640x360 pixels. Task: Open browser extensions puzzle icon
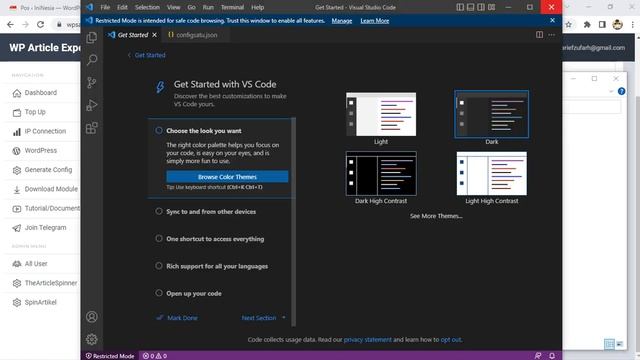[587, 25]
